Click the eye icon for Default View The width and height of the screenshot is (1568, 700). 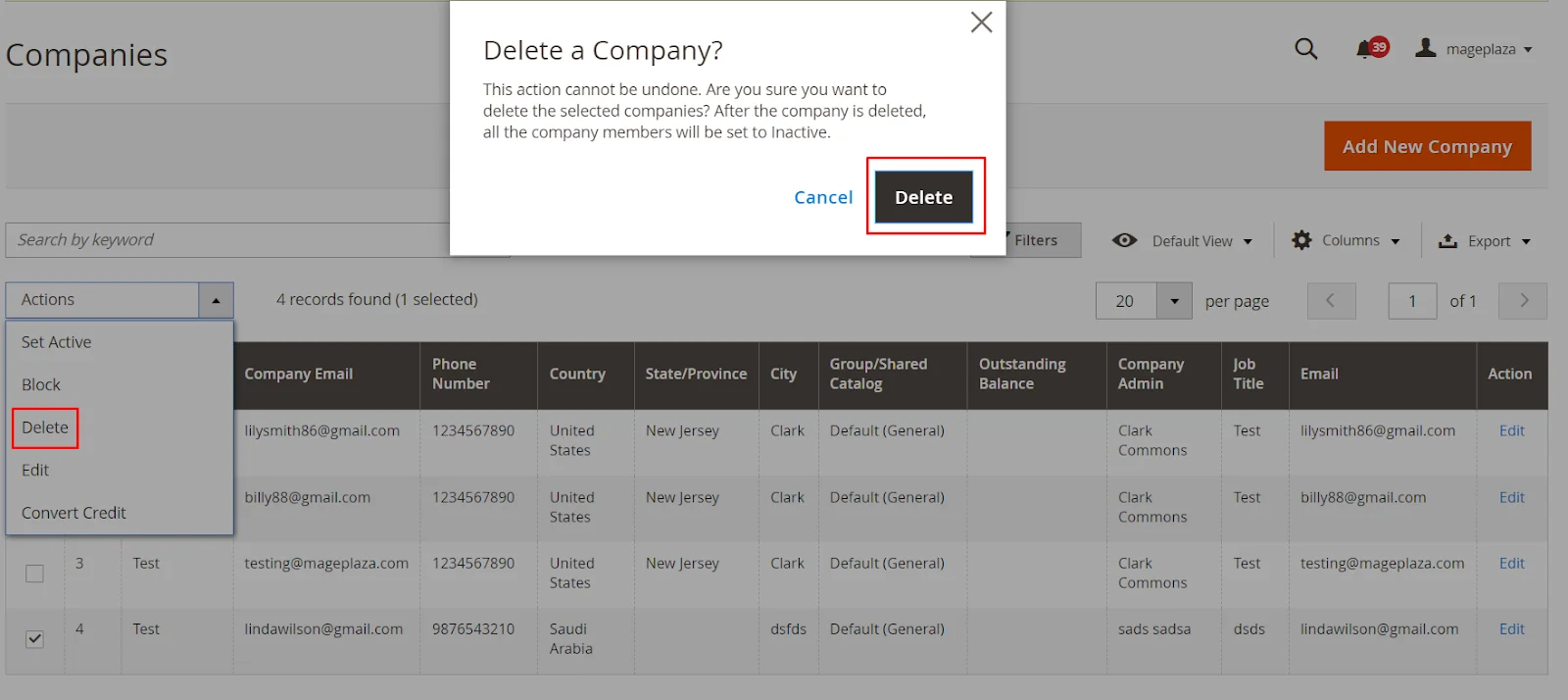click(x=1125, y=240)
